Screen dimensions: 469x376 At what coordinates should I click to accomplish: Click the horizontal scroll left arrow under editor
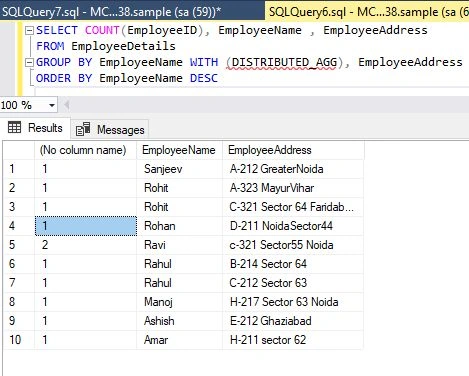coord(66,106)
